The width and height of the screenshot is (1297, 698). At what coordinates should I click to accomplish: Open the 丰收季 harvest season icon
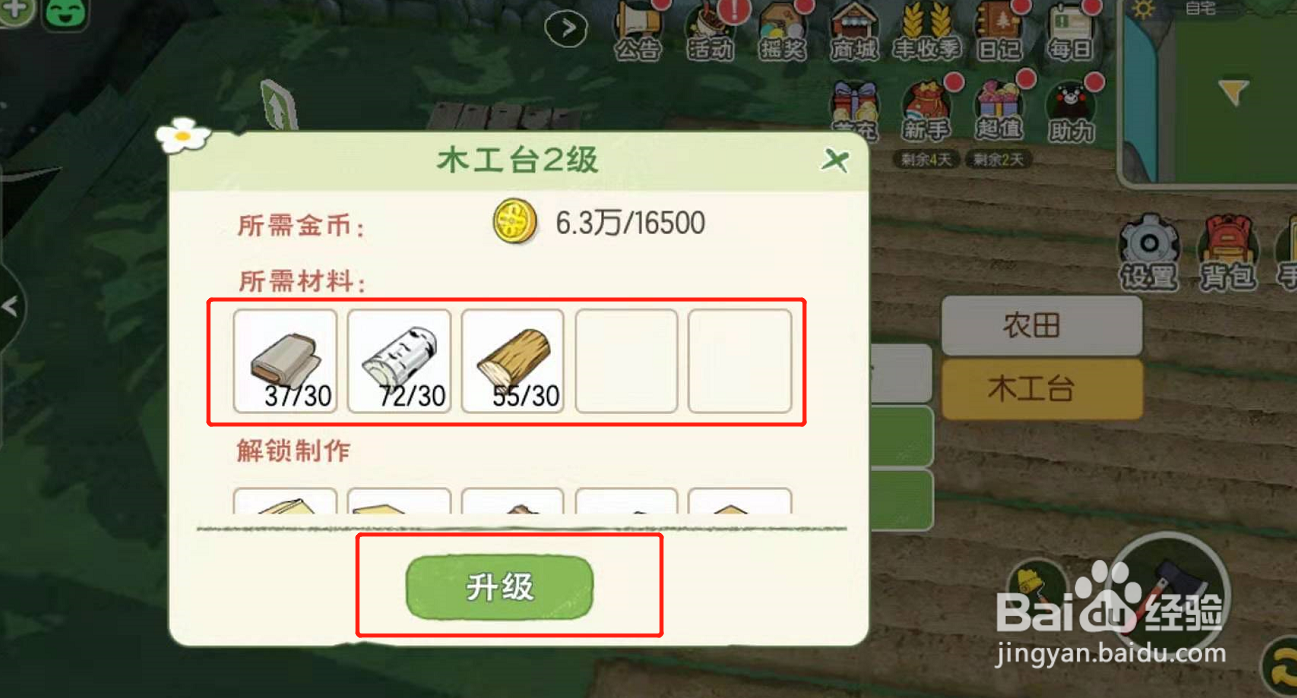926,31
